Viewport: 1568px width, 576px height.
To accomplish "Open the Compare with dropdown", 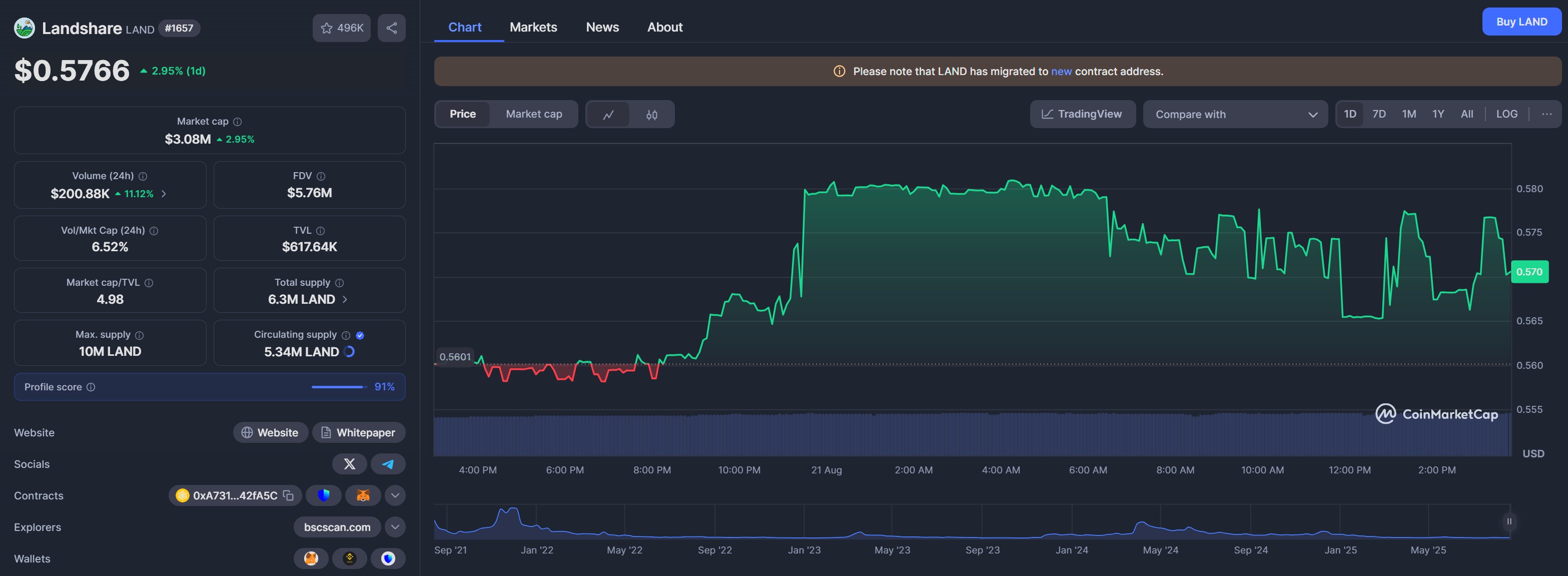I will 1235,115.
